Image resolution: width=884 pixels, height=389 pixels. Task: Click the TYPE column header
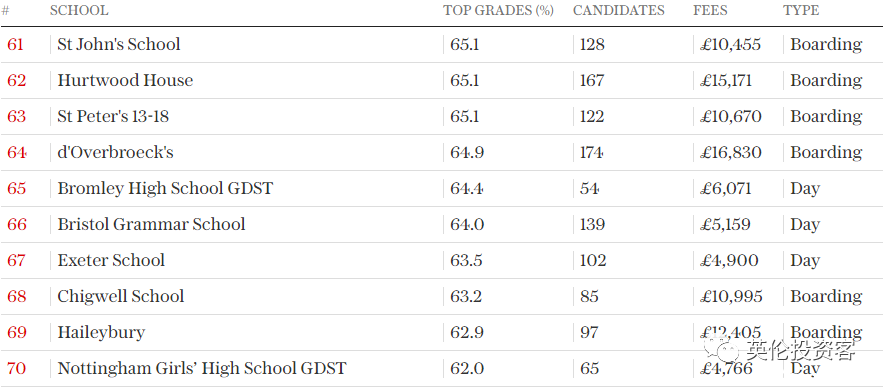(801, 11)
